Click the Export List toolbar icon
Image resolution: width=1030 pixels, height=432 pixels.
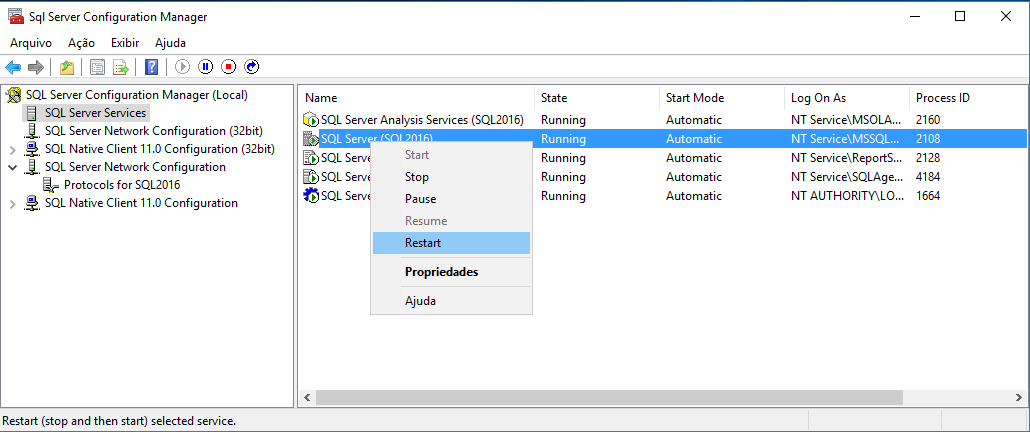point(120,67)
